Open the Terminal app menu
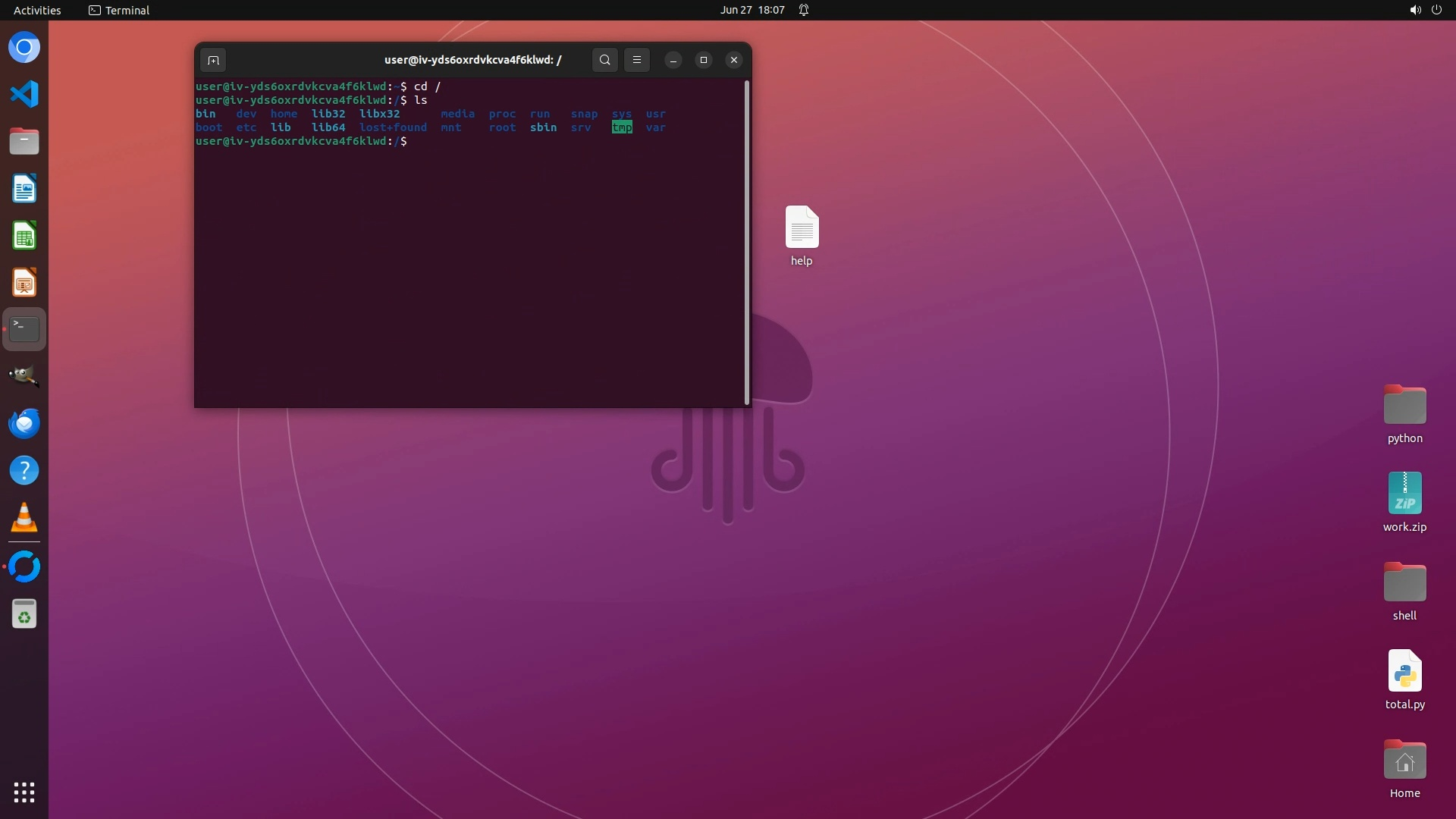Screen dimensions: 1456x819 click(x=119, y=10)
